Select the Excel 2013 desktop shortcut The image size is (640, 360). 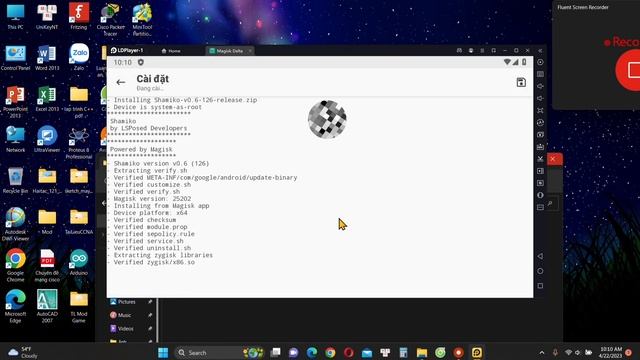coord(47,99)
